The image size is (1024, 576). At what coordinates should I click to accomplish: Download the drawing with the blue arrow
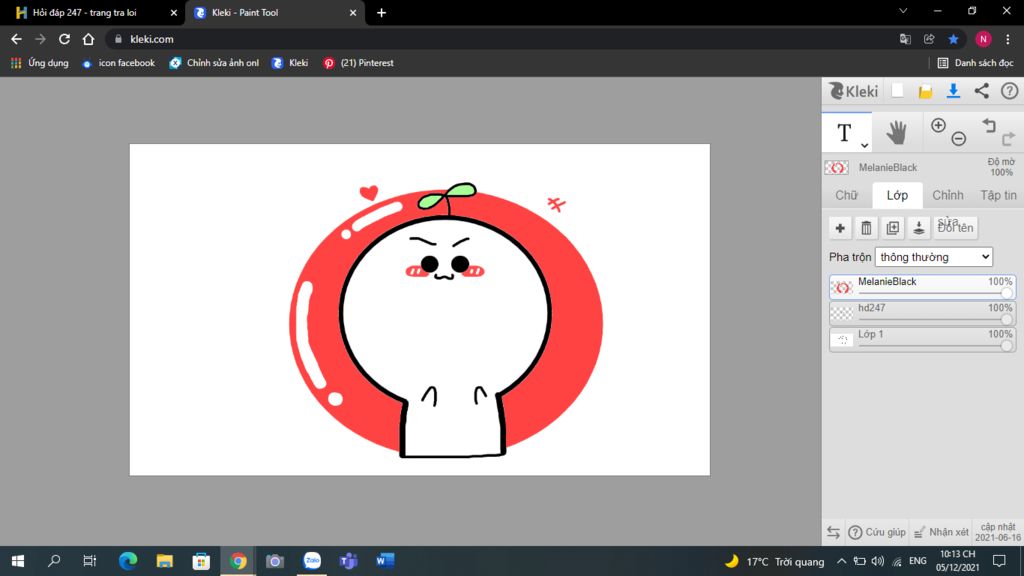pos(953,91)
